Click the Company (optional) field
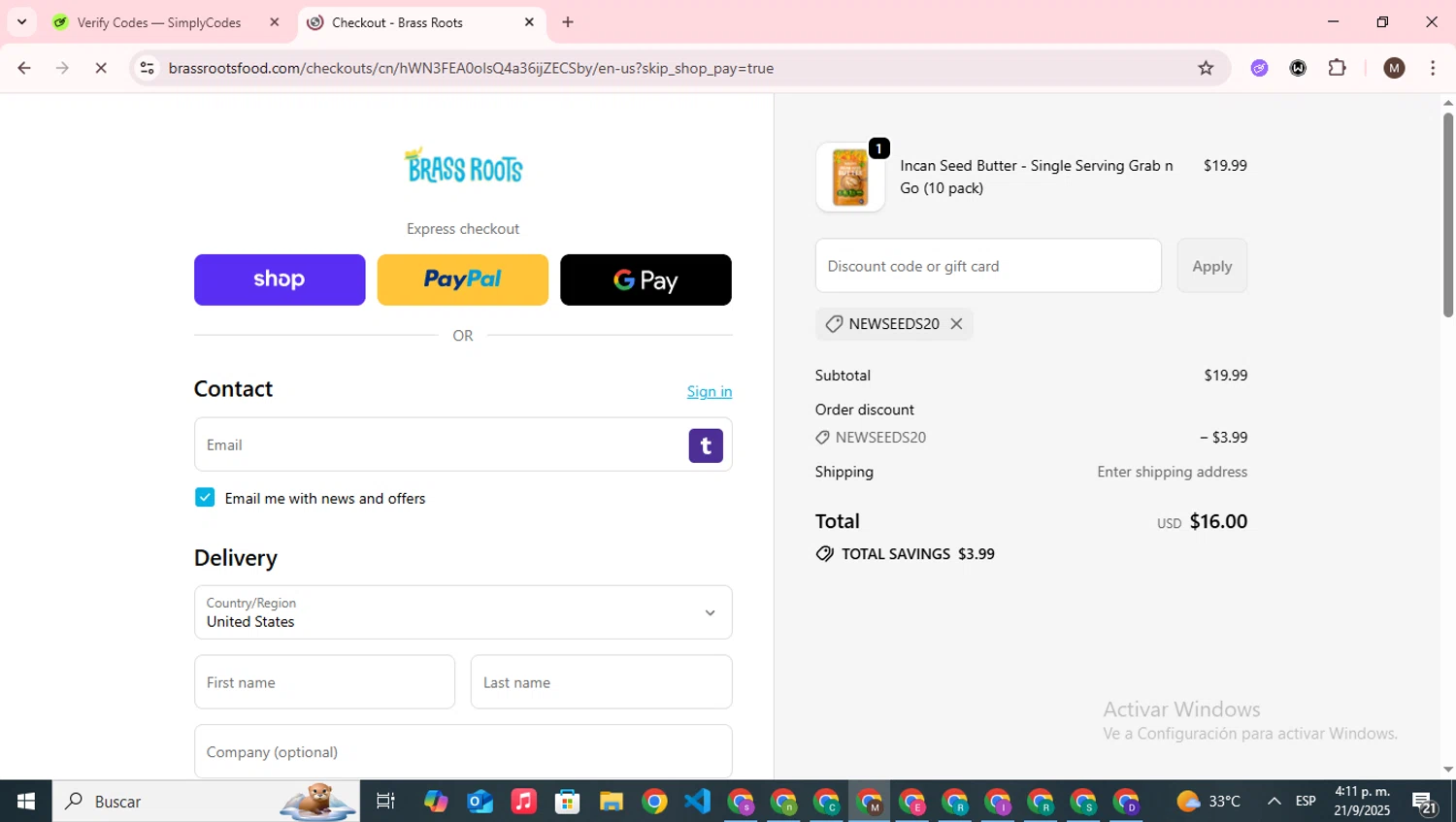 463,751
